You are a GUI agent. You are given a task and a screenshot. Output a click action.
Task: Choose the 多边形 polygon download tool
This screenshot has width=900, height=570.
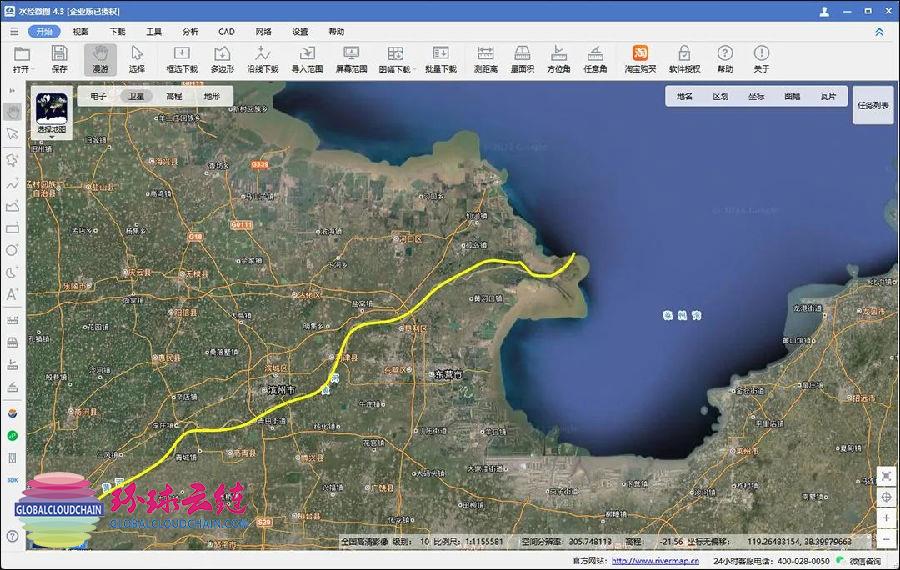[222, 58]
